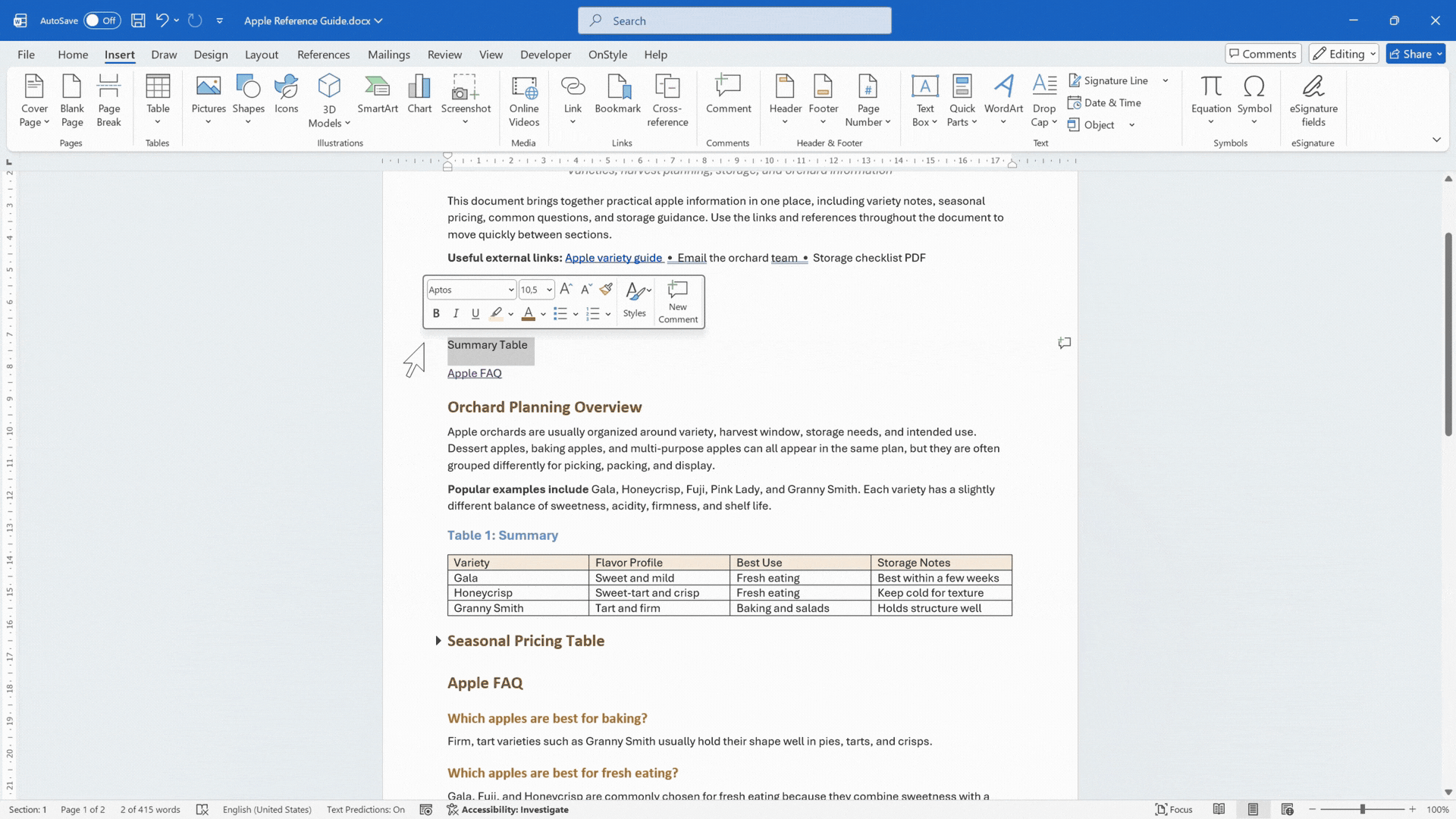Image resolution: width=1456 pixels, height=819 pixels.
Task: Open the Home tab
Action: click(x=73, y=55)
